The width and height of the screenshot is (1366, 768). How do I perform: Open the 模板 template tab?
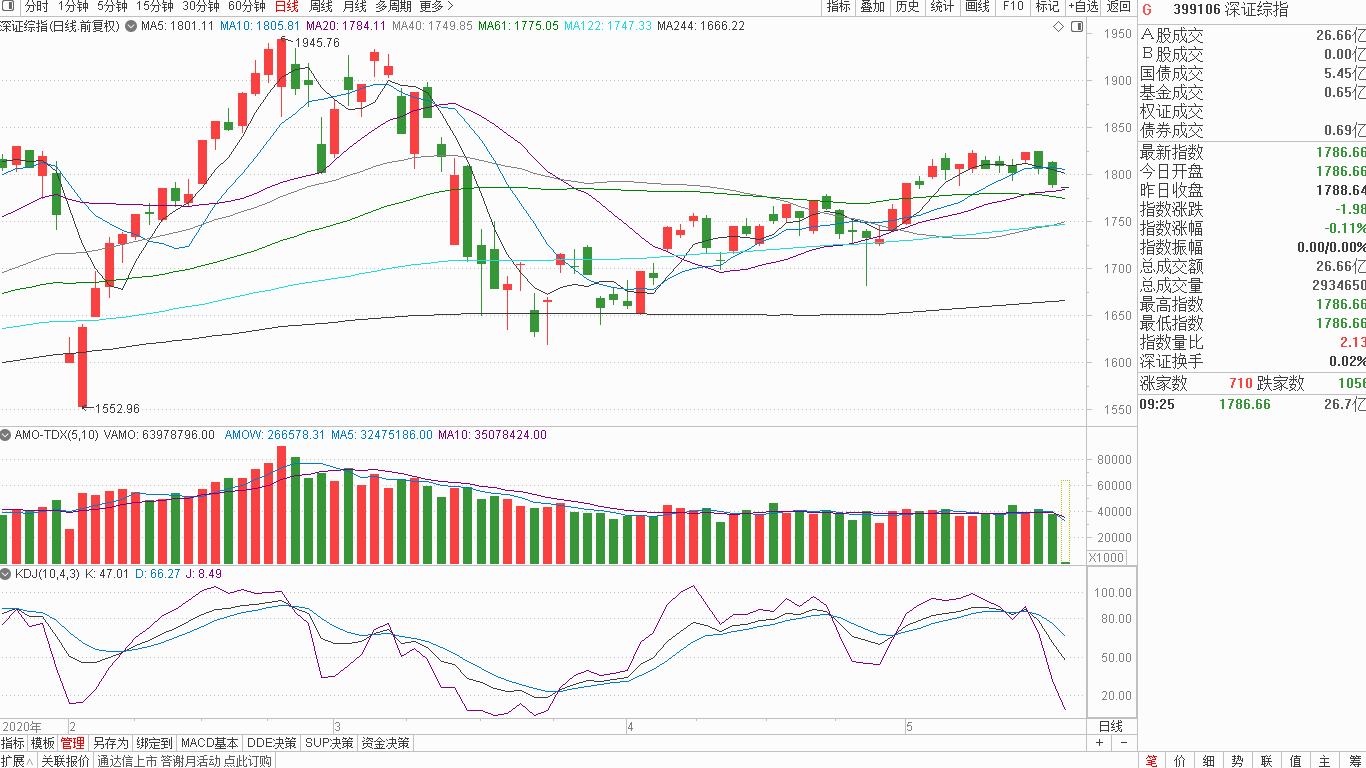point(43,743)
